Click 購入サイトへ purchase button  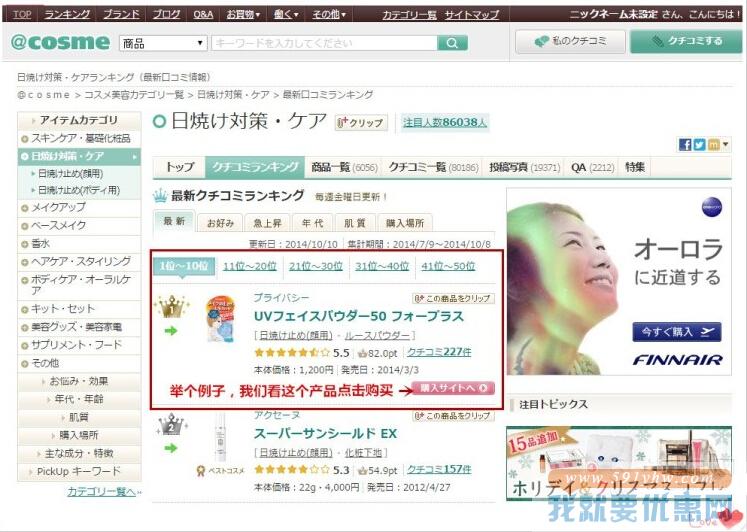tap(453, 388)
